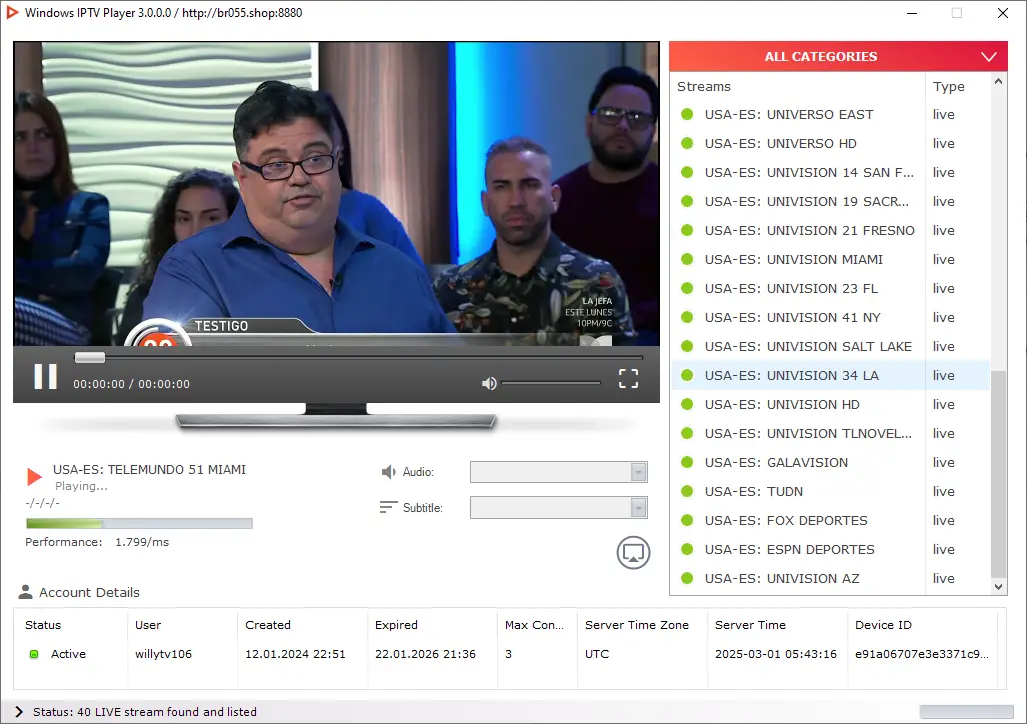
Task: Click the green dot beside UNIVISION 14 SAN F
Action: (x=687, y=172)
